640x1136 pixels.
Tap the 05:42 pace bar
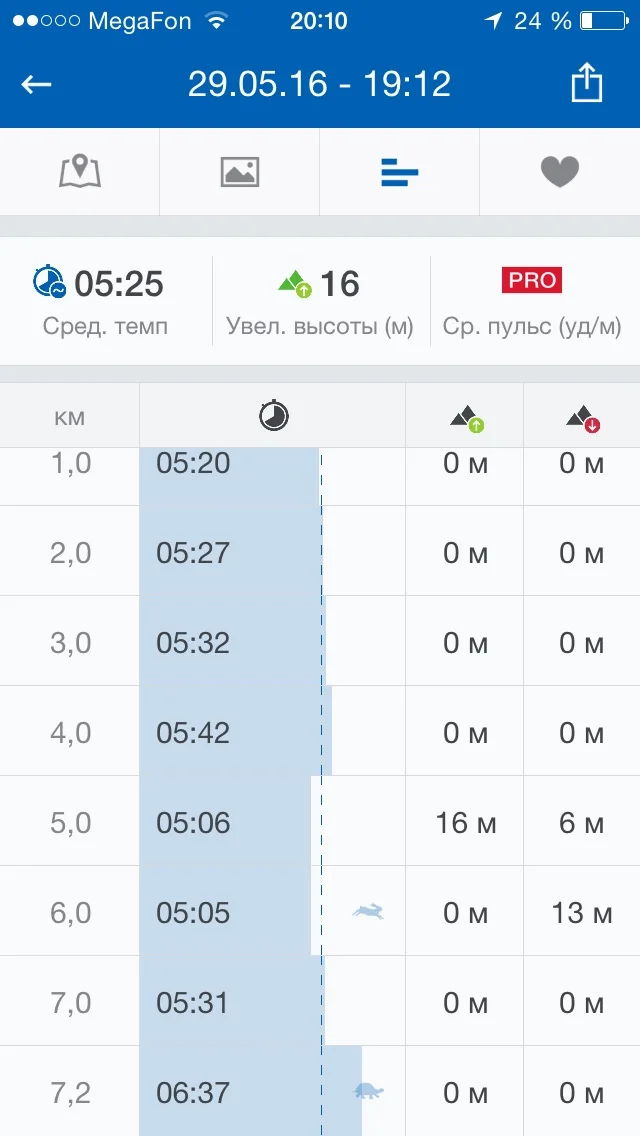click(x=236, y=732)
